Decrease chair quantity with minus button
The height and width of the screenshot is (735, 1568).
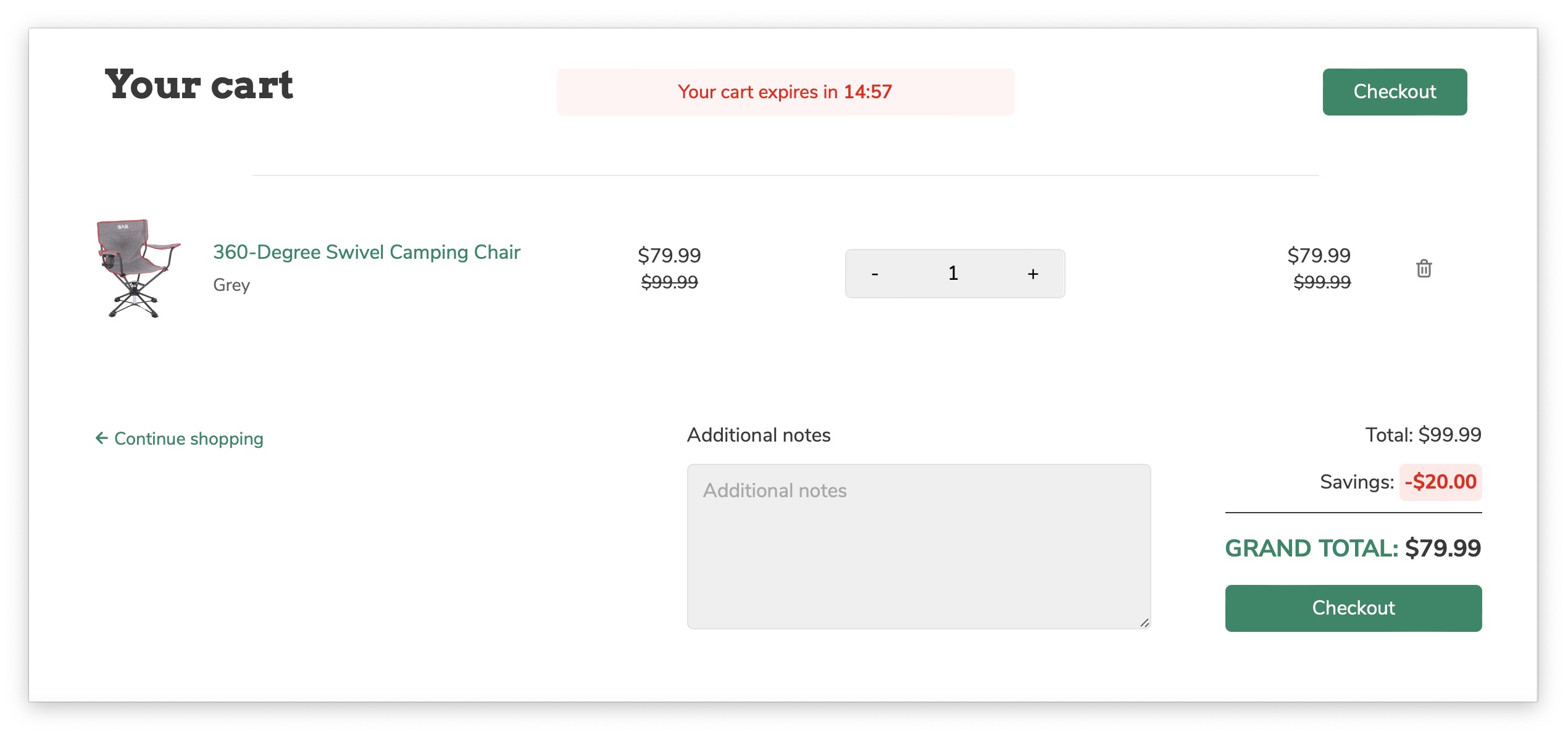(874, 274)
